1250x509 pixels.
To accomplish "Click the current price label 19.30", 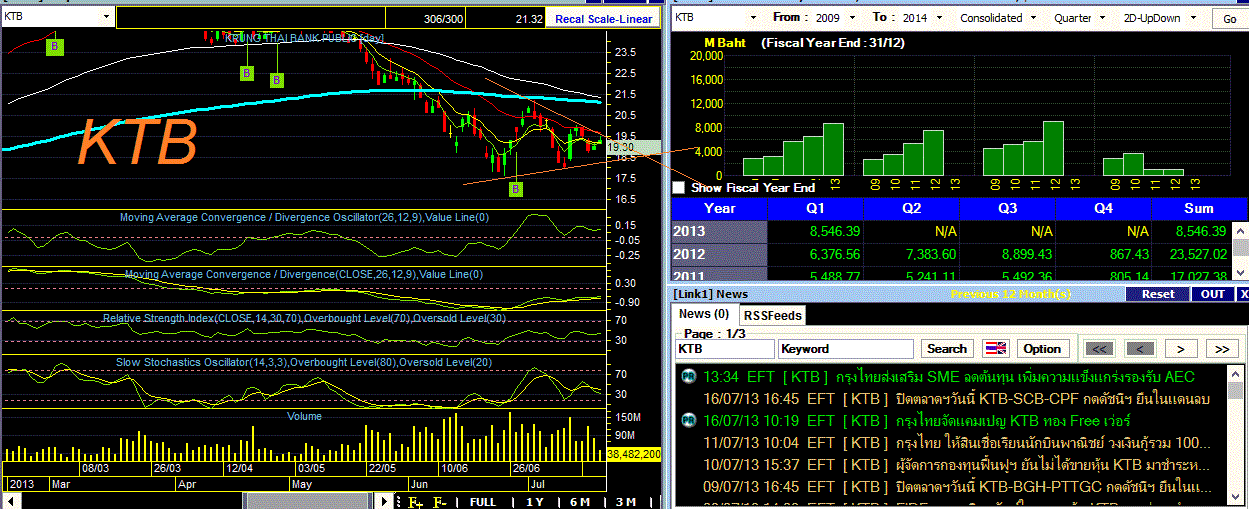I will pos(633,147).
